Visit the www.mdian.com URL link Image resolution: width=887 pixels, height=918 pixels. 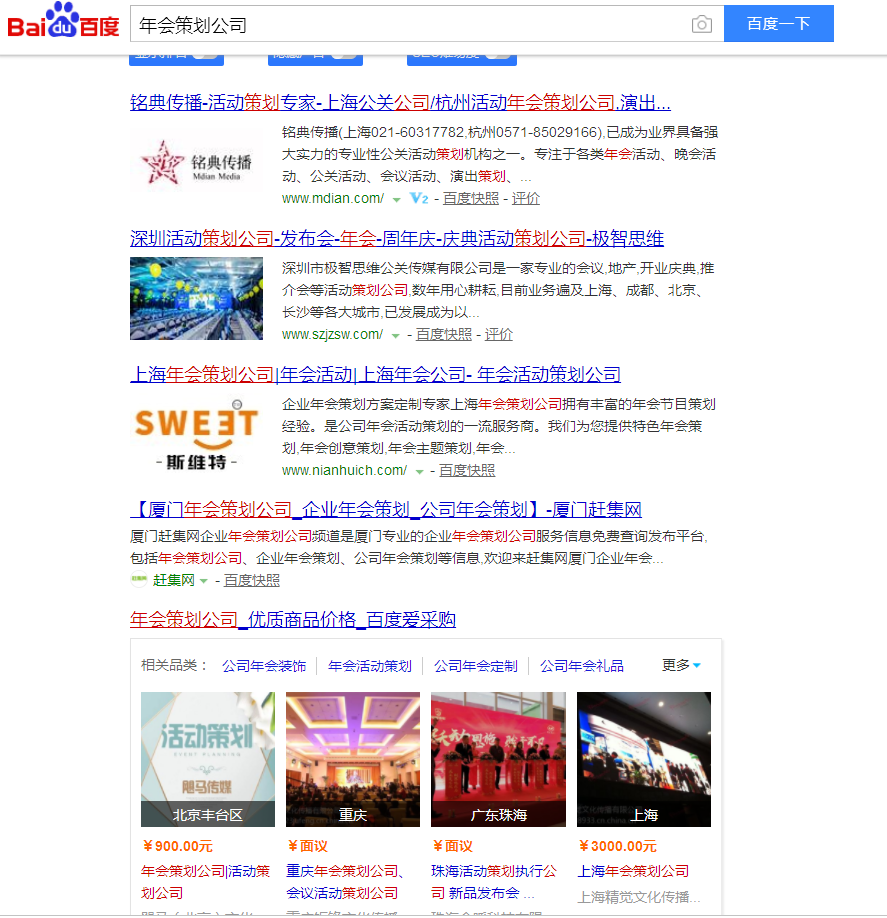333,198
